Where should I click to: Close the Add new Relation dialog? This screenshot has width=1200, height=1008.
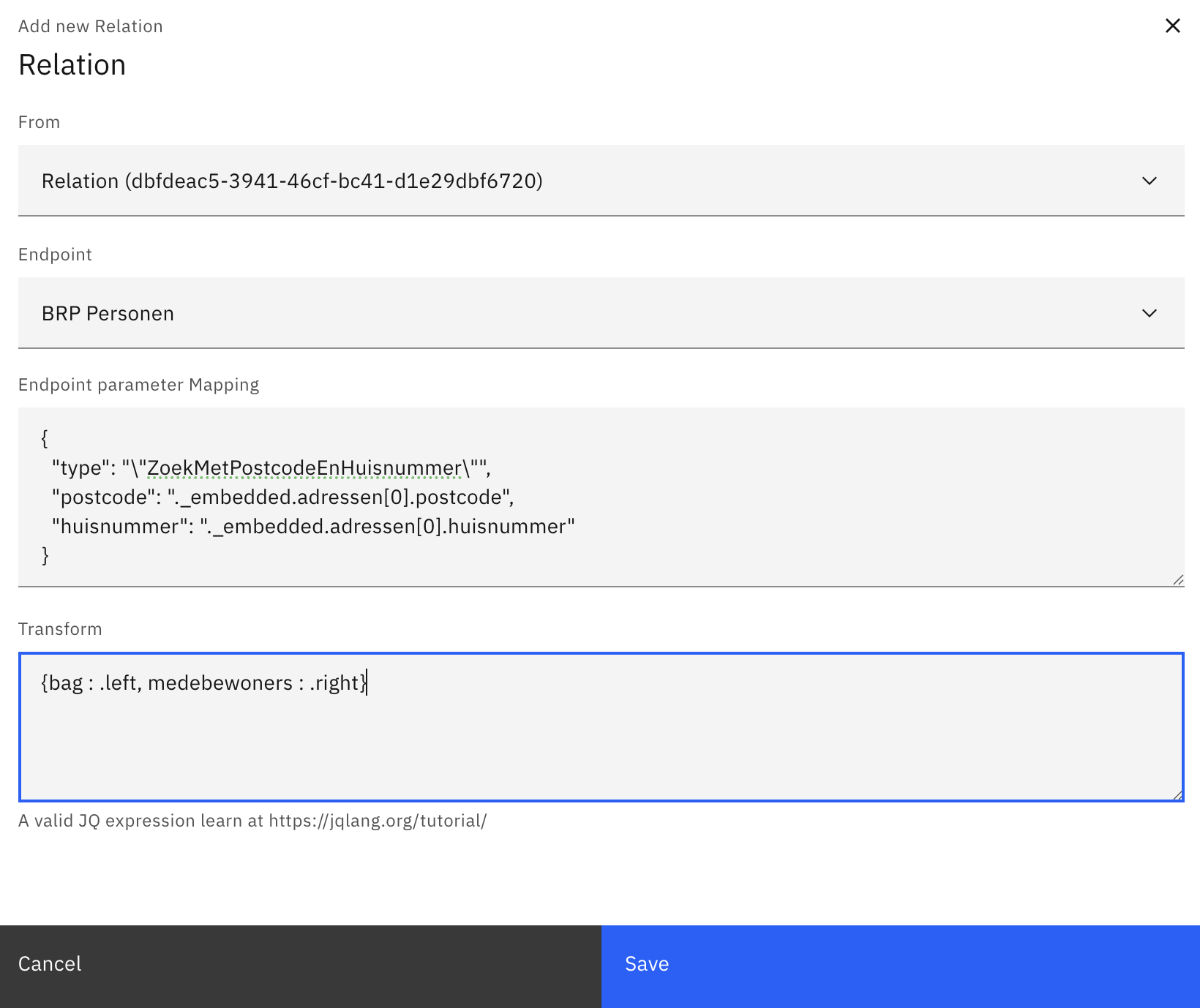[1172, 26]
